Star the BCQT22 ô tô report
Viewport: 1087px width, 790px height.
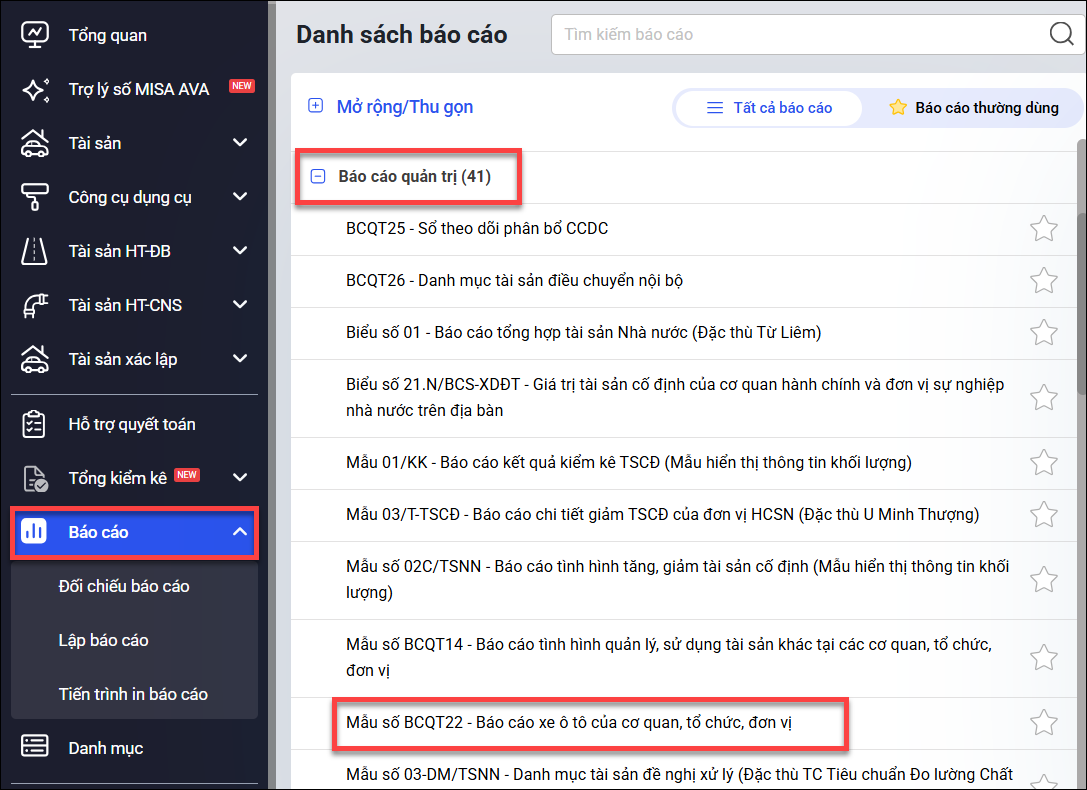point(1043,722)
